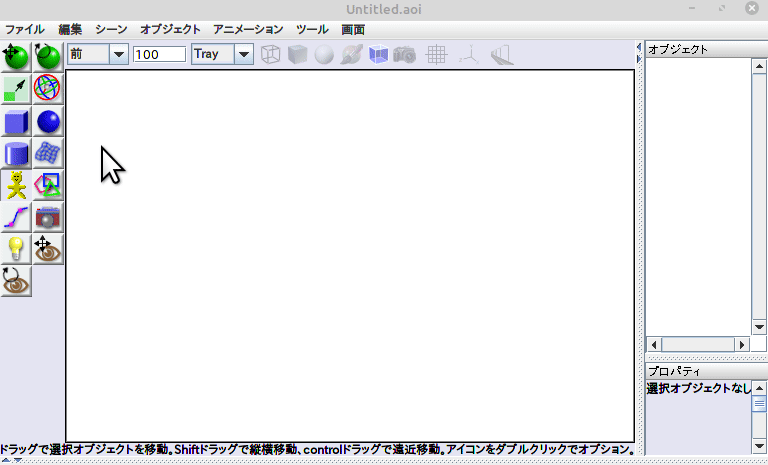Select the Resize Object tool
Image resolution: width=768 pixels, height=465 pixels.
click(x=16, y=89)
